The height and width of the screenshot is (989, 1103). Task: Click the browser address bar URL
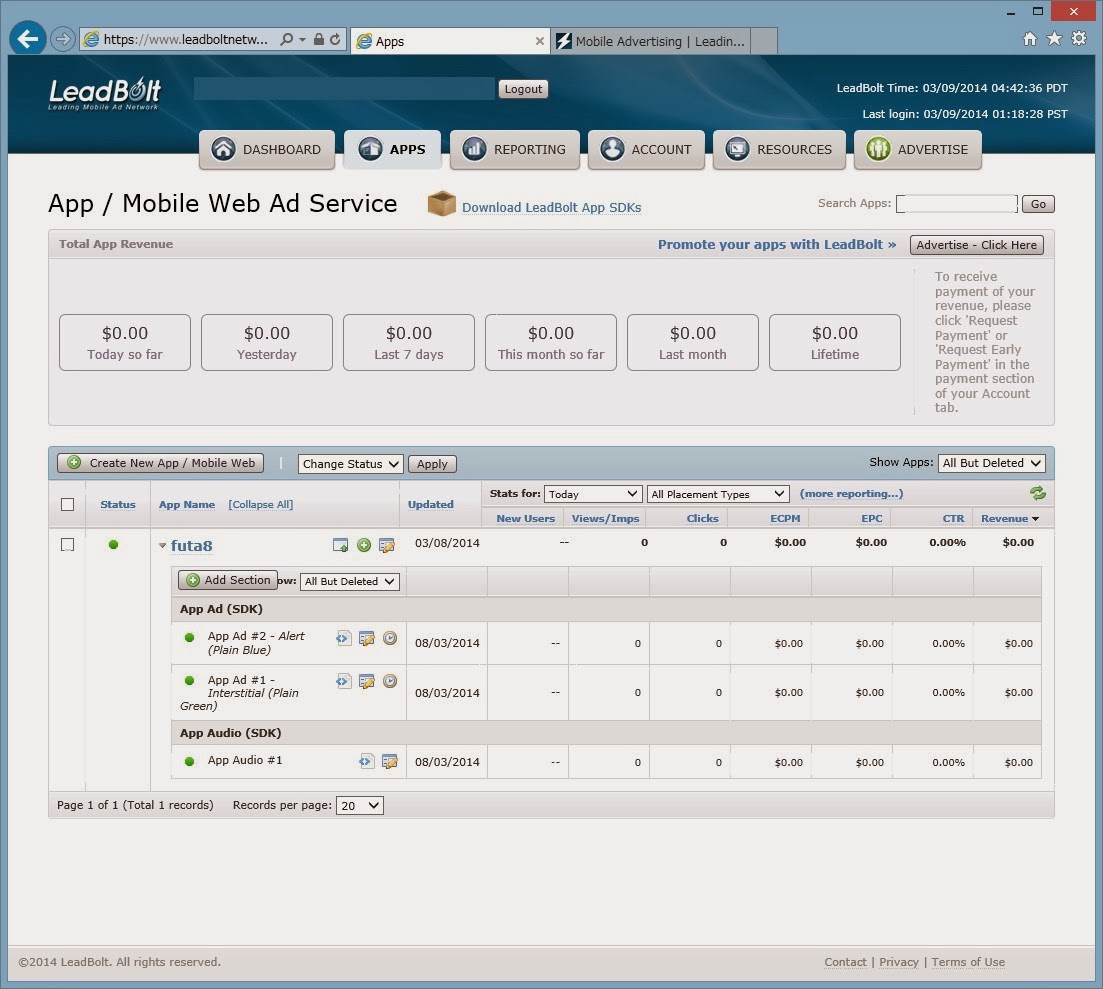coord(185,39)
